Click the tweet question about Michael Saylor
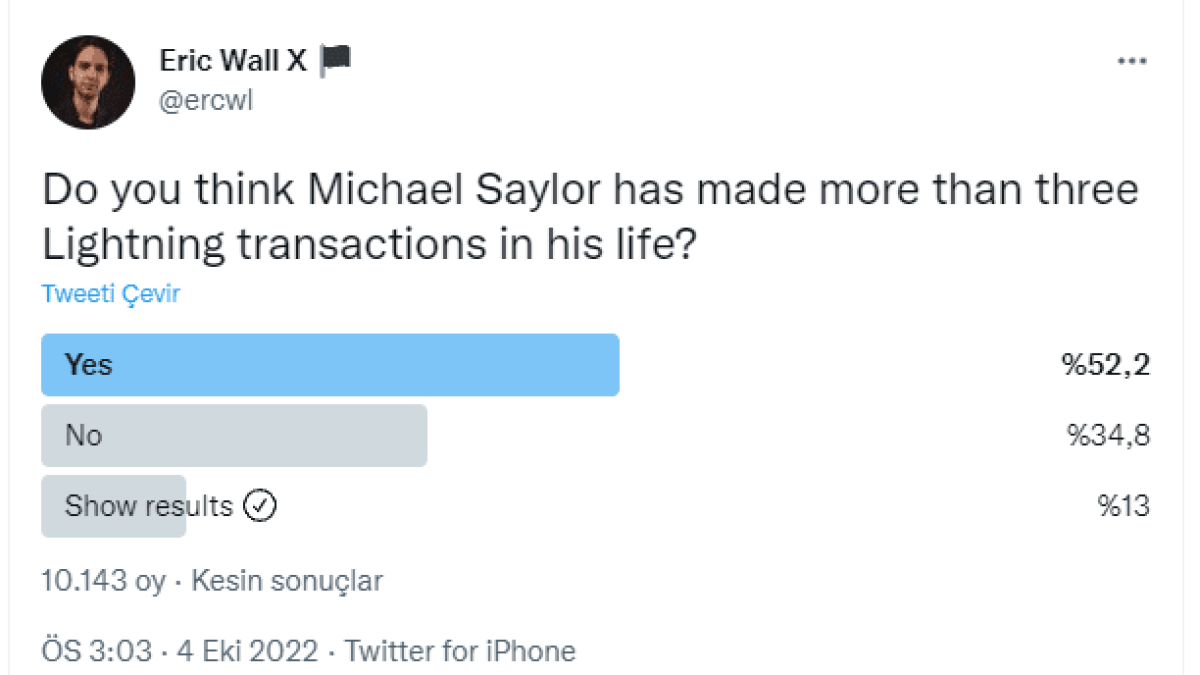The image size is (1200, 675). click(590, 191)
